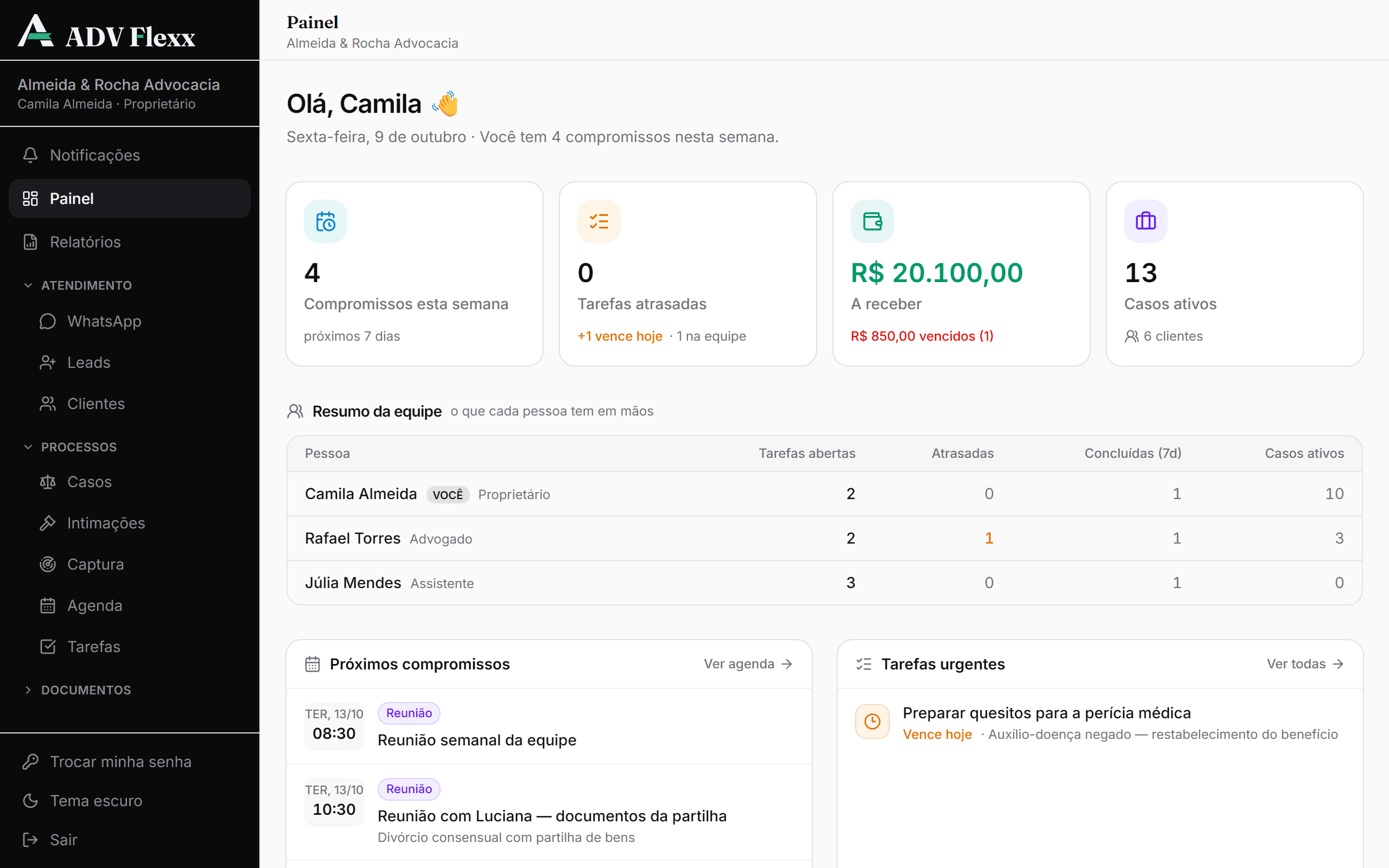Click Preparar quesitos para a perícia médica
The width and height of the screenshot is (1389, 868).
[x=1047, y=713]
